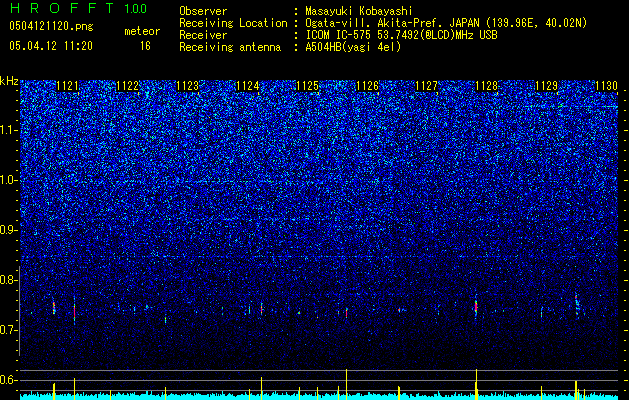629x400 pixels.
Task: Click the 'meteor' count label
Action: coord(142,31)
